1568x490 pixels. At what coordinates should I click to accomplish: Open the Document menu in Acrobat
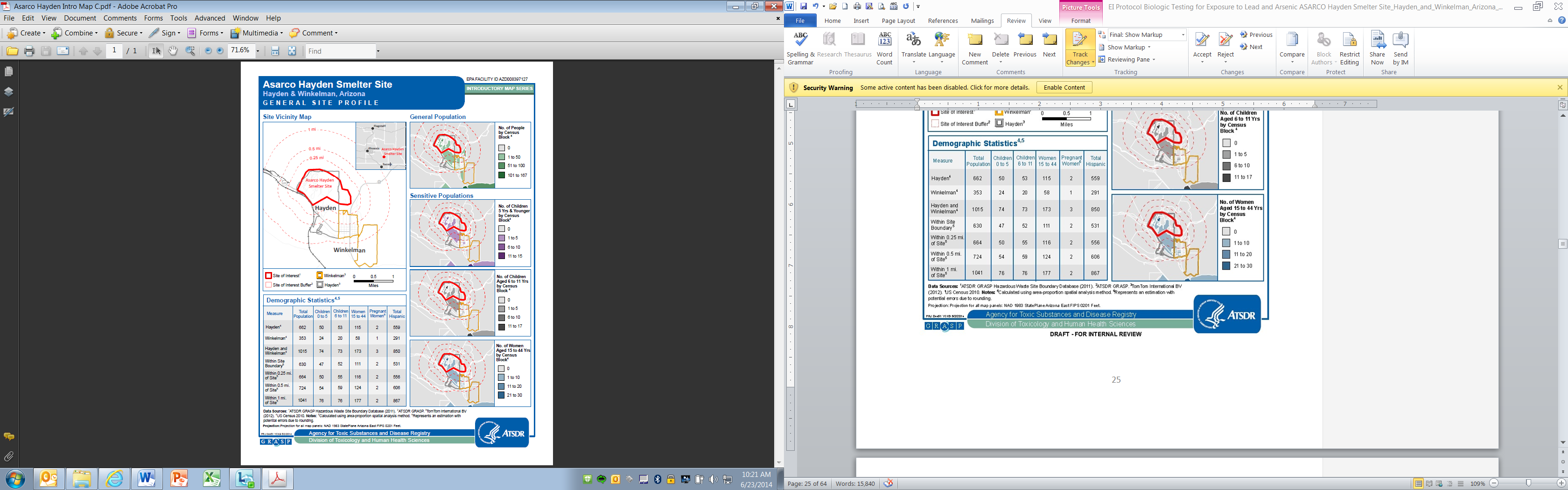(80, 18)
